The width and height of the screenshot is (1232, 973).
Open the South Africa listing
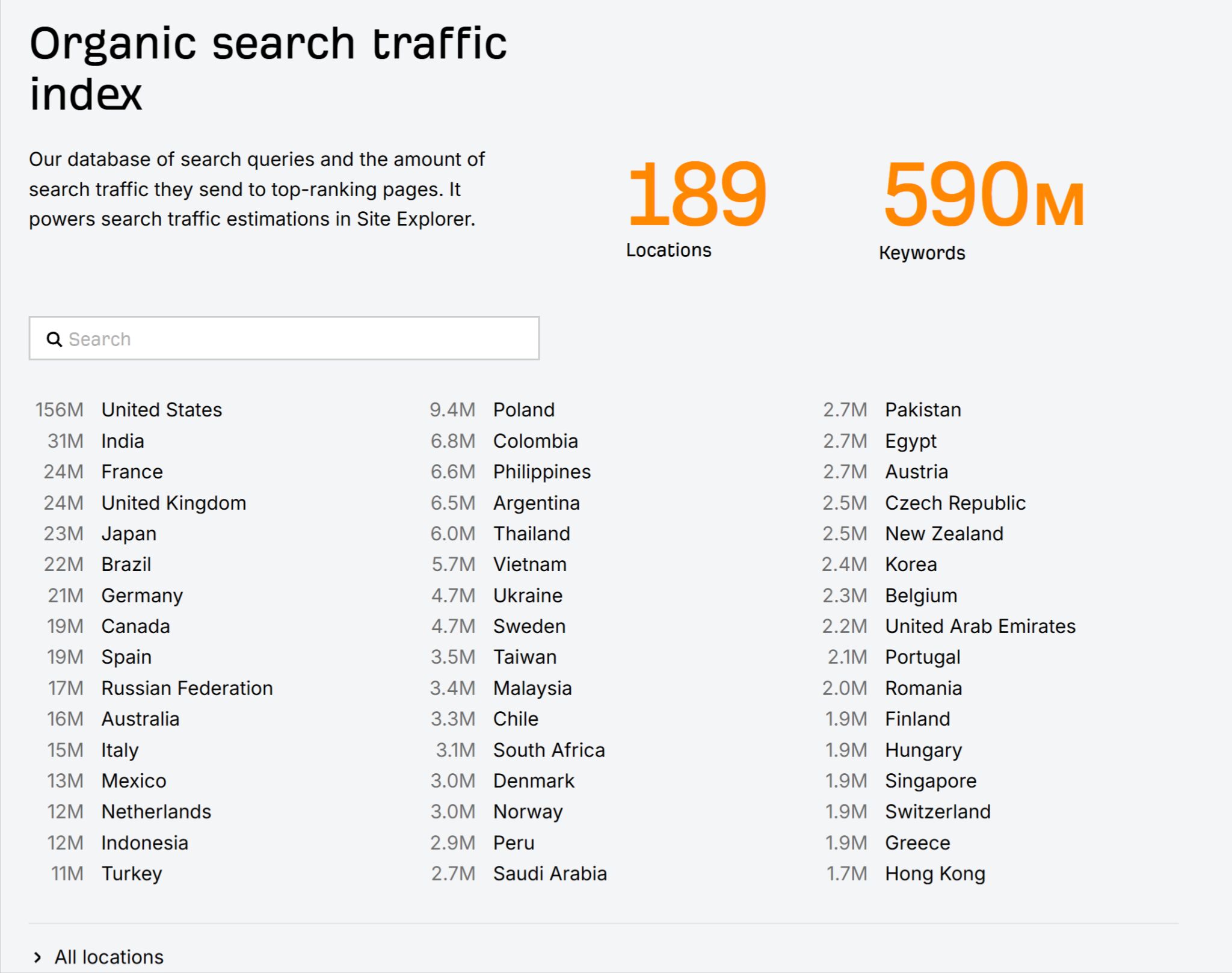click(549, 750)
